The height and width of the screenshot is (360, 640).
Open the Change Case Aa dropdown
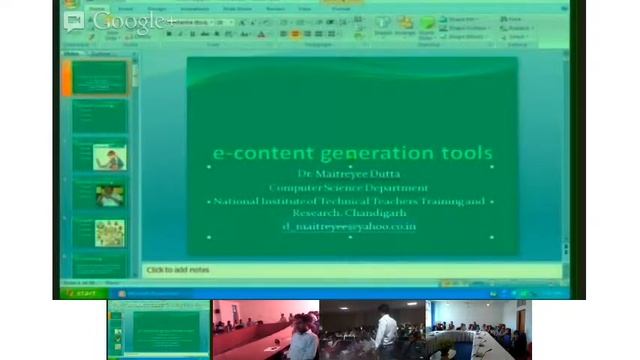pyautogui.click(x=245, y=34)
